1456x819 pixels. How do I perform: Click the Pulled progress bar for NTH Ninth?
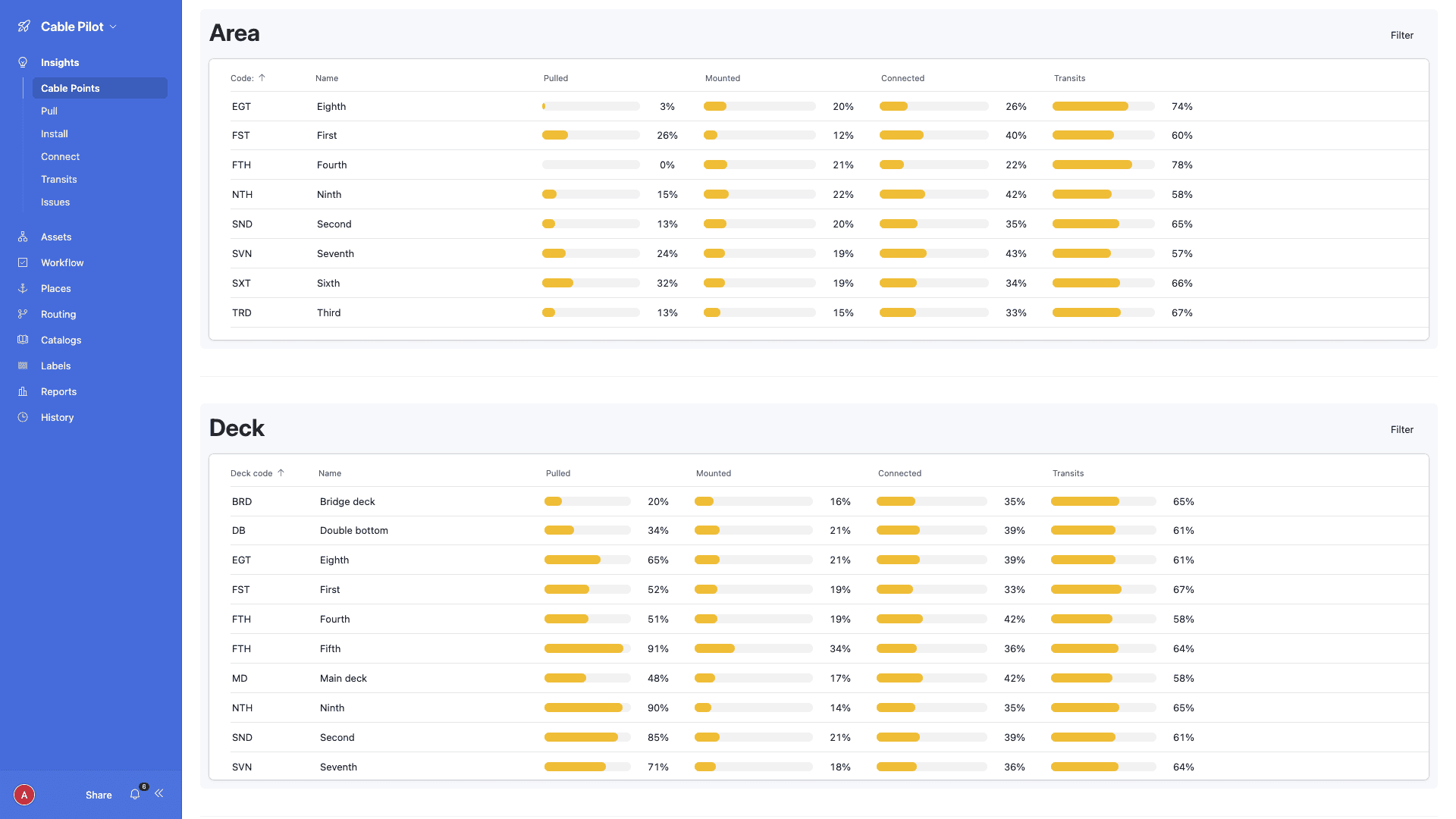590,194
